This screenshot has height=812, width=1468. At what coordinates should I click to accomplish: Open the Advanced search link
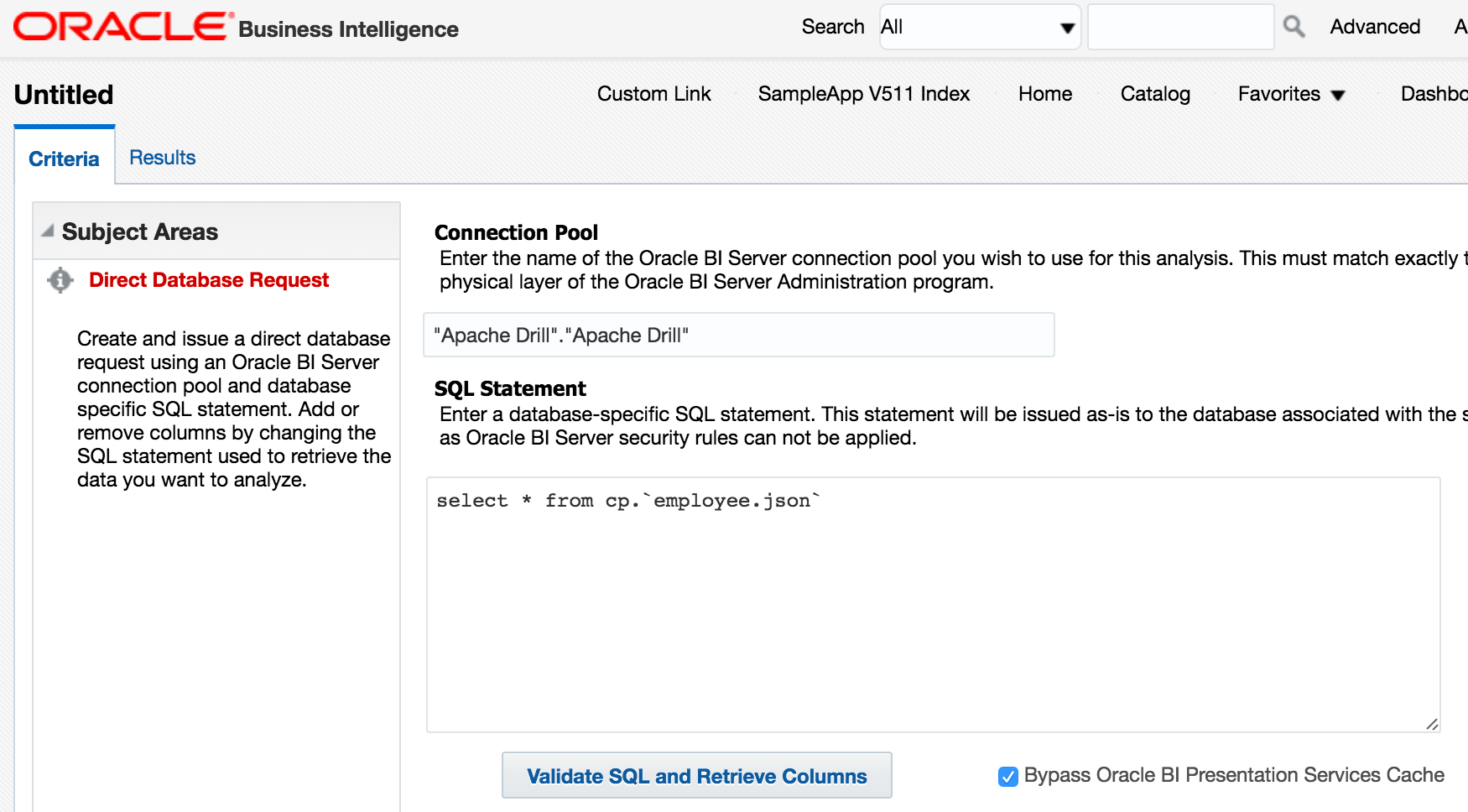click(1375, 27)
